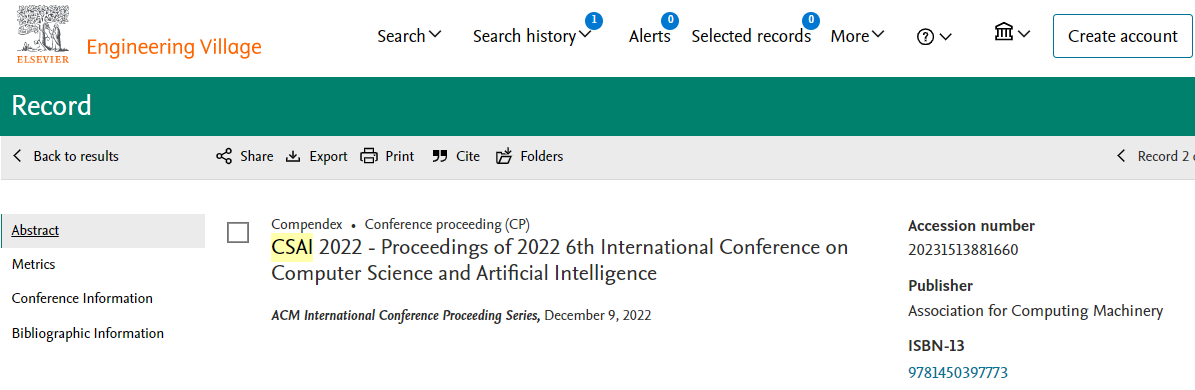Click the Compendex database label

[306, 224]
